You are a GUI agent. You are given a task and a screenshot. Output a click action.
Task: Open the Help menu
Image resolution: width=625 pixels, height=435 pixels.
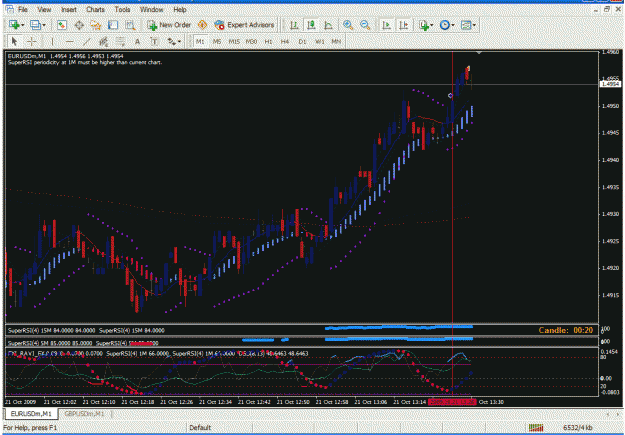[180, 9]
